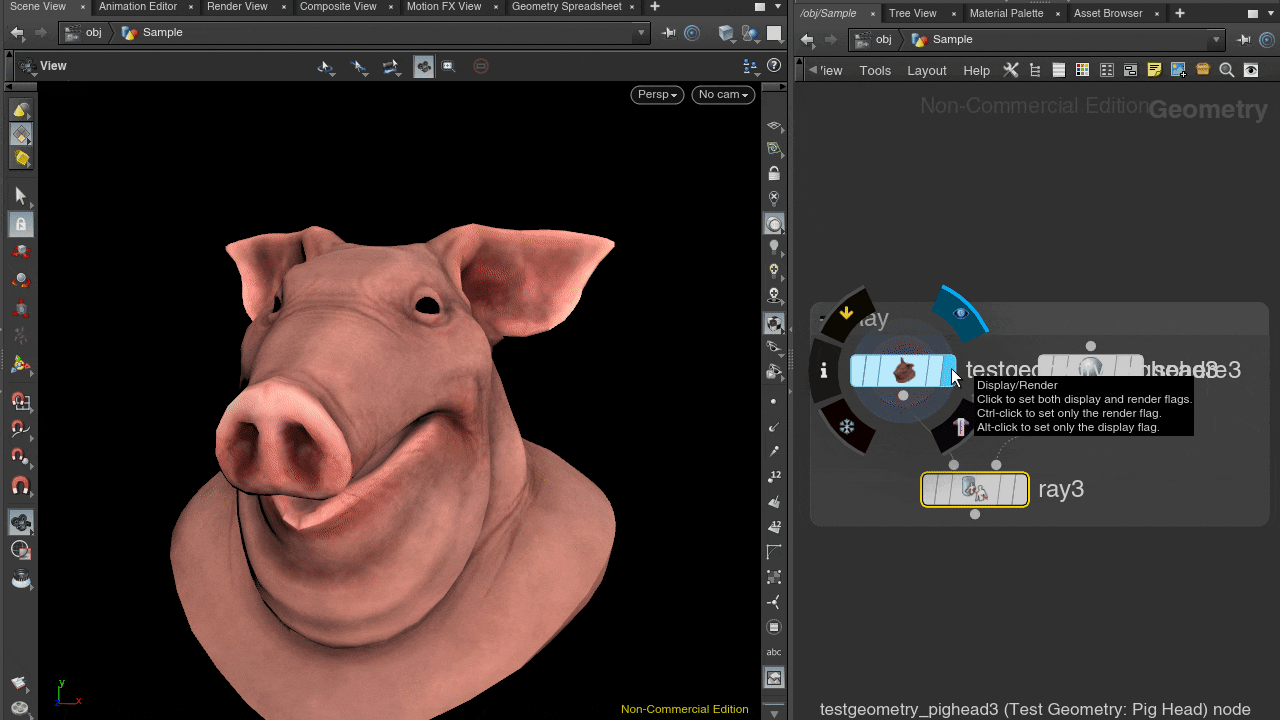Screen dimensions: 1280x720
Task: Open the Motion FX View tab
Action: [x=444, y=6]
